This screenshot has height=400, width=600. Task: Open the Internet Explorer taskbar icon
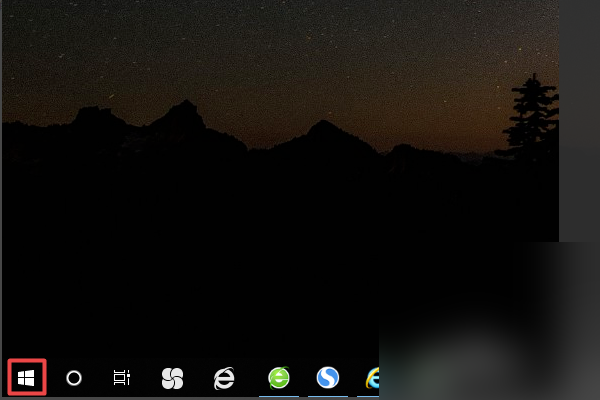(x=372, y=378)
